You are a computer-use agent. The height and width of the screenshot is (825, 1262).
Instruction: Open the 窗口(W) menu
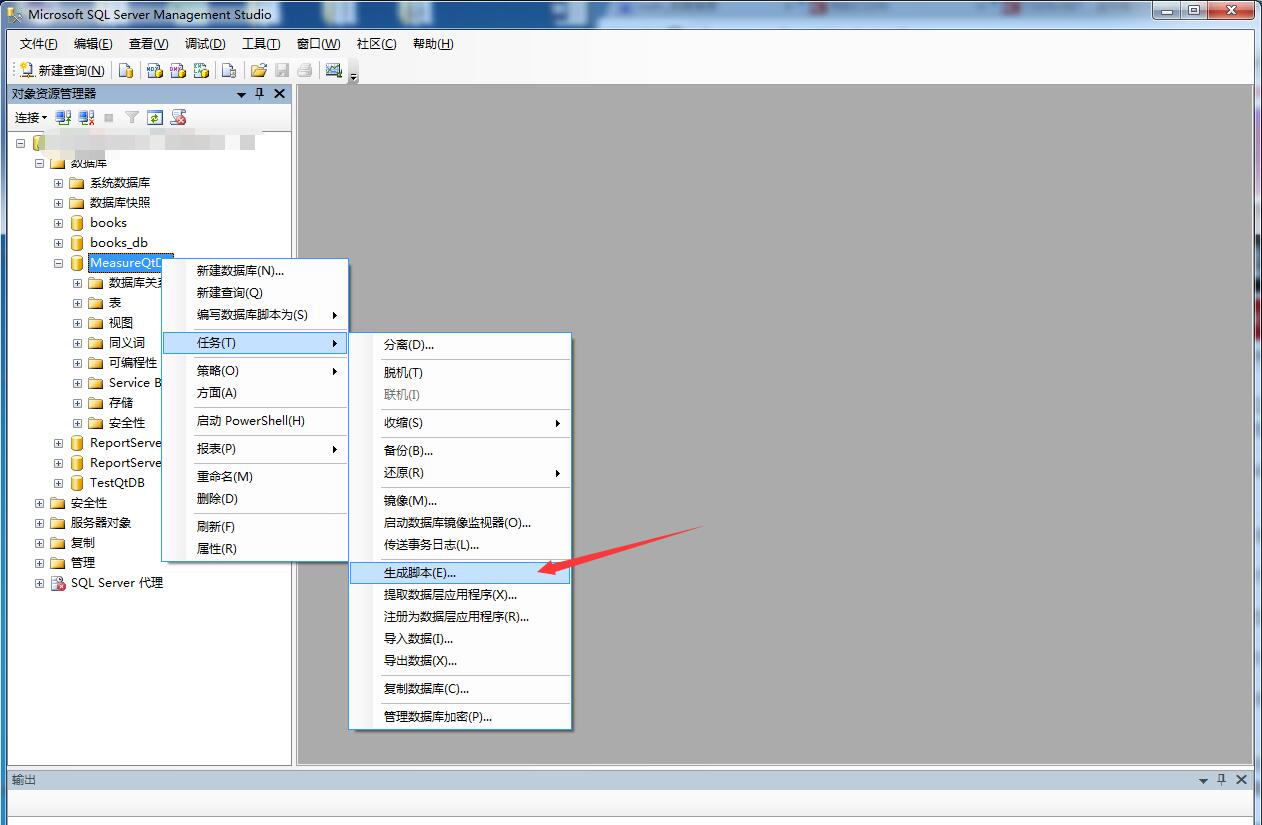[318, 44]
